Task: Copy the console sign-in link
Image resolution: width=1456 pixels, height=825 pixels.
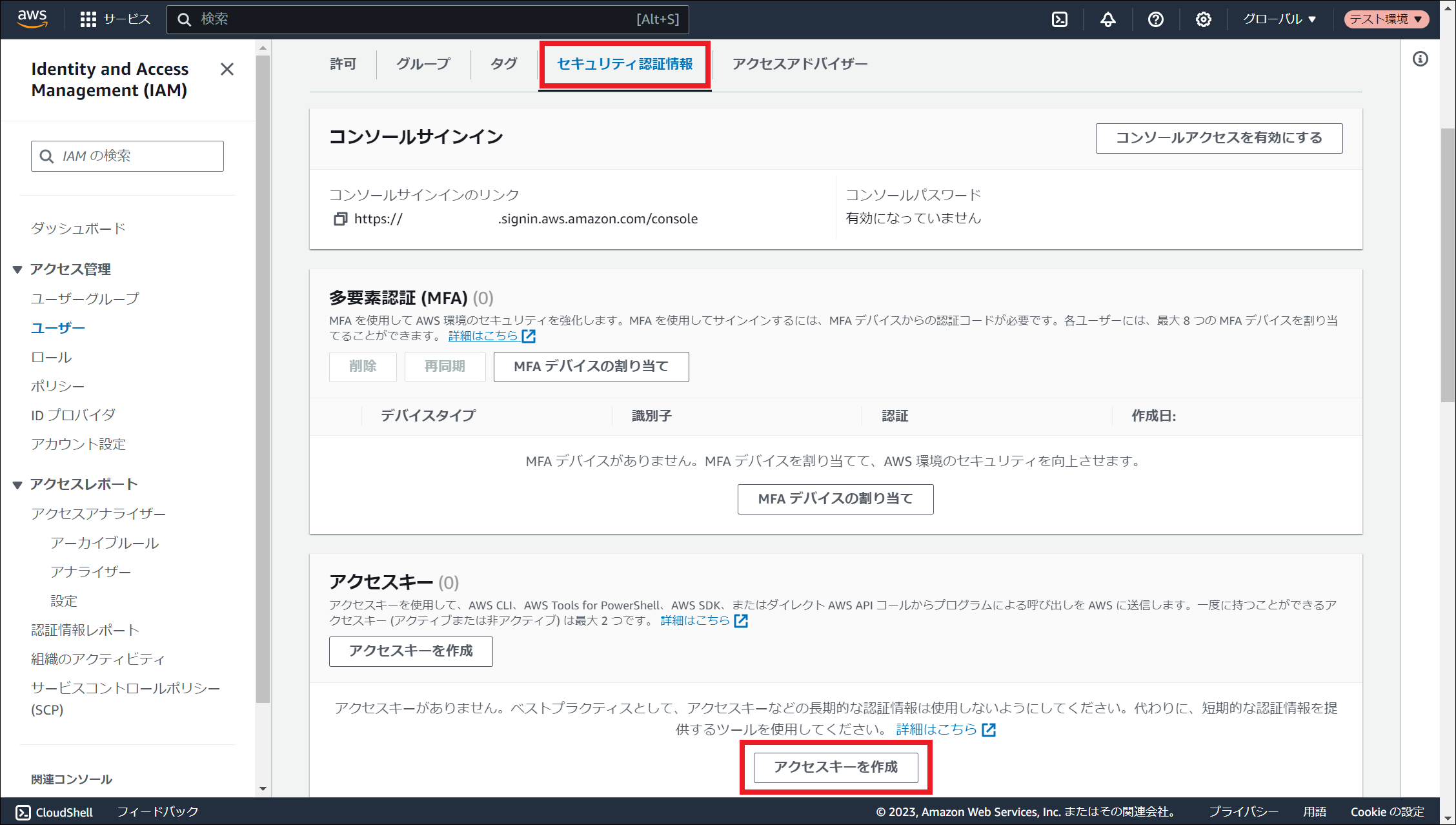Action: point(340,219)
